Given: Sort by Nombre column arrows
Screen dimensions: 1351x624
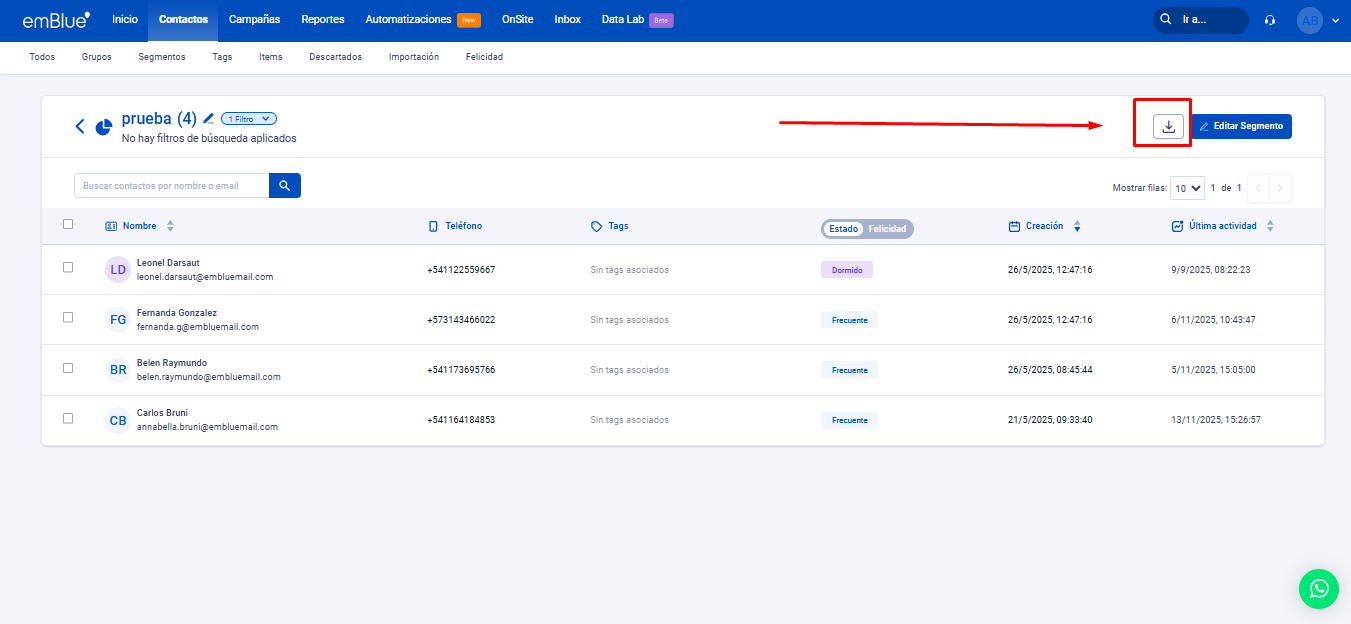Looking at the screenshot, I should click(170, 226).
